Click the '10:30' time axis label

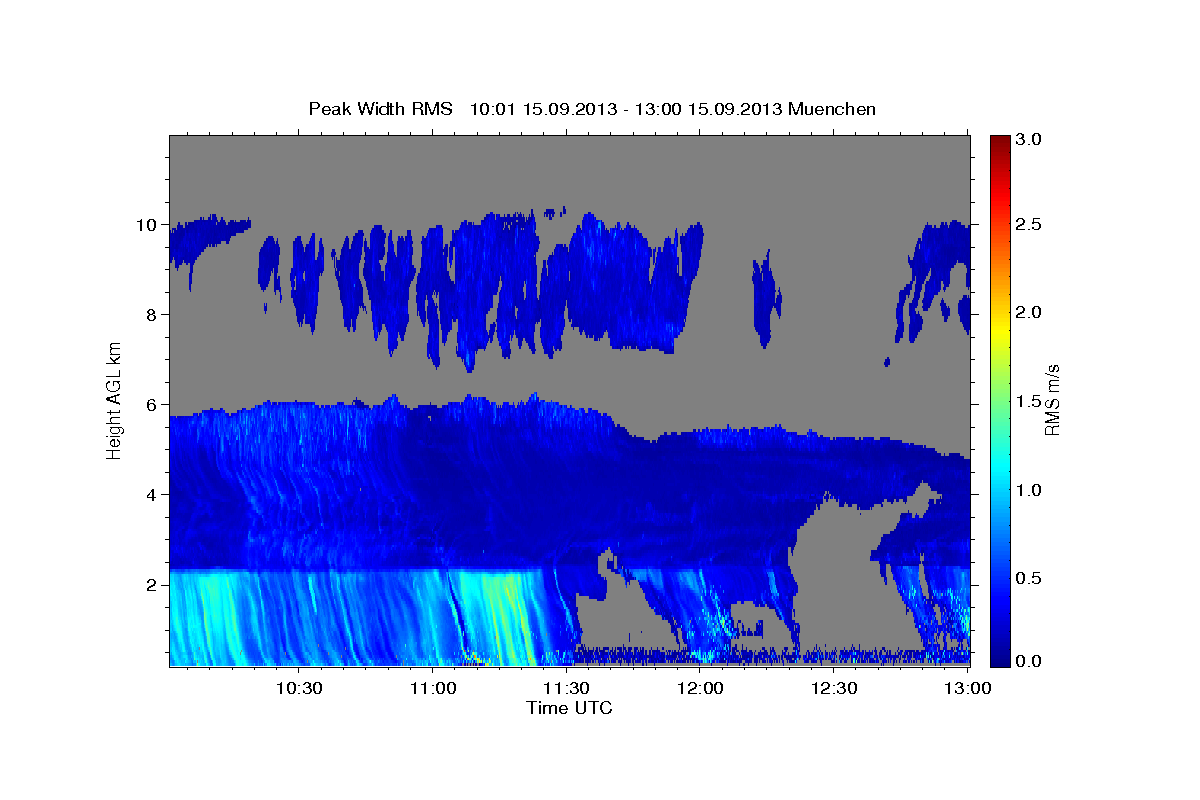[297, 689]
